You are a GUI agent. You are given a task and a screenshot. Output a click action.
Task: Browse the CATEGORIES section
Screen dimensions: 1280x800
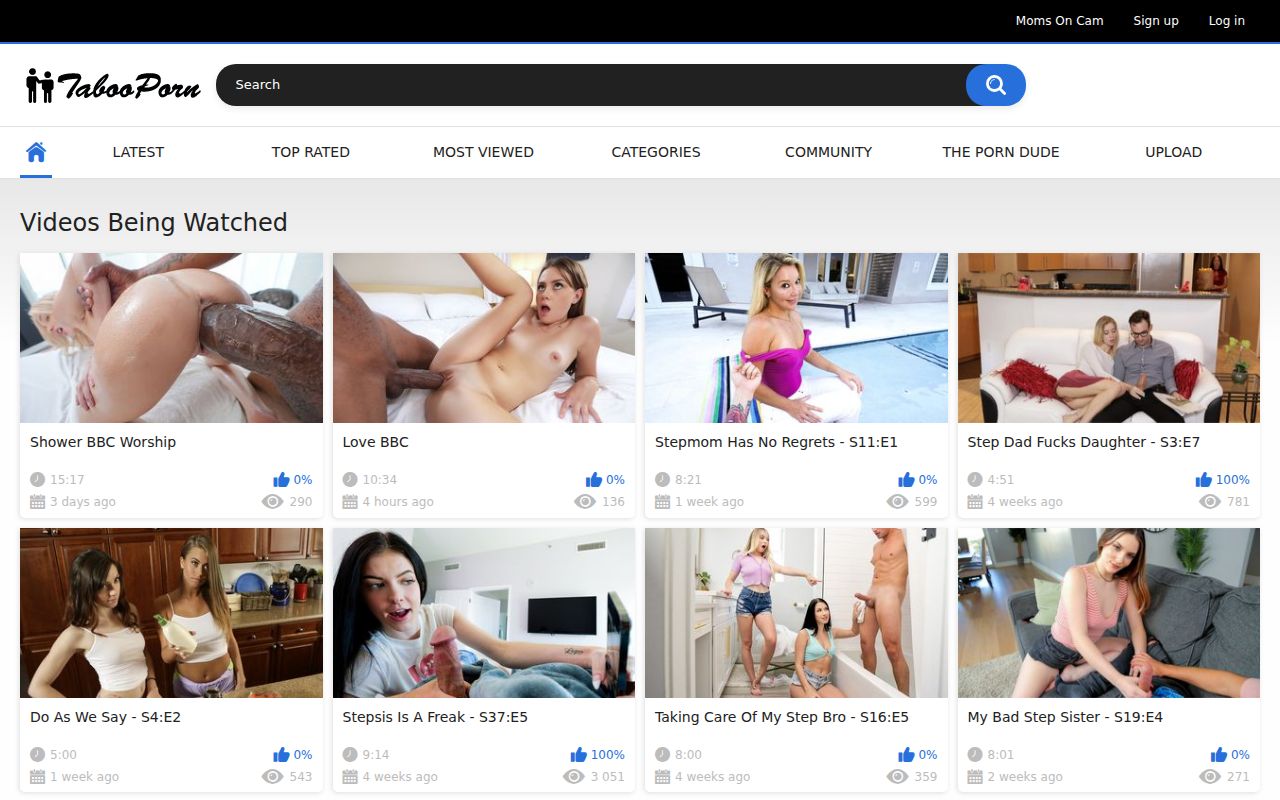click(x=655, y=151)
